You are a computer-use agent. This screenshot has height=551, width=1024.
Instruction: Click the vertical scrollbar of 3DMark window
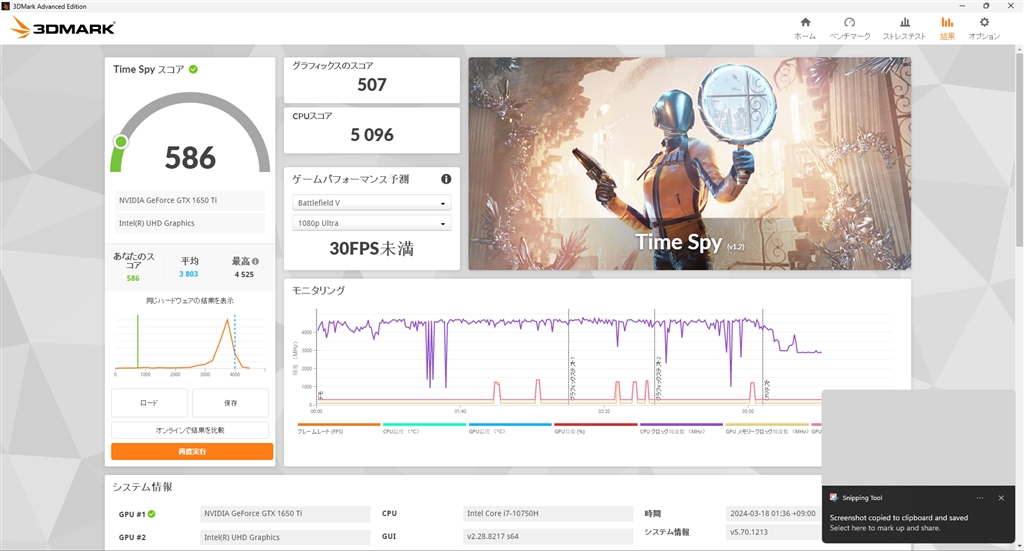point(1019,150)
